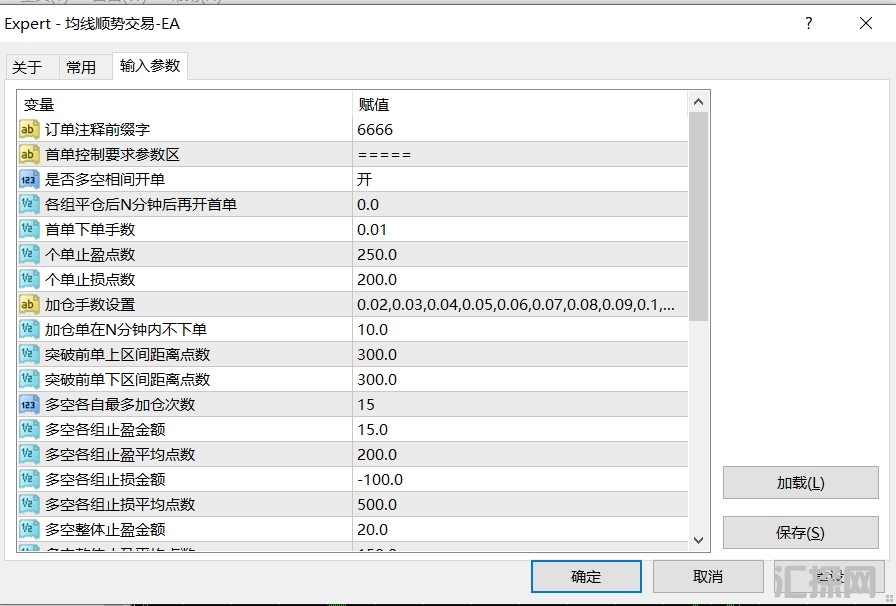Viewport: 896px width, 606px height.
Task: Select the 多空各自最多加仓次数 variable name
Action: (120, 405)
